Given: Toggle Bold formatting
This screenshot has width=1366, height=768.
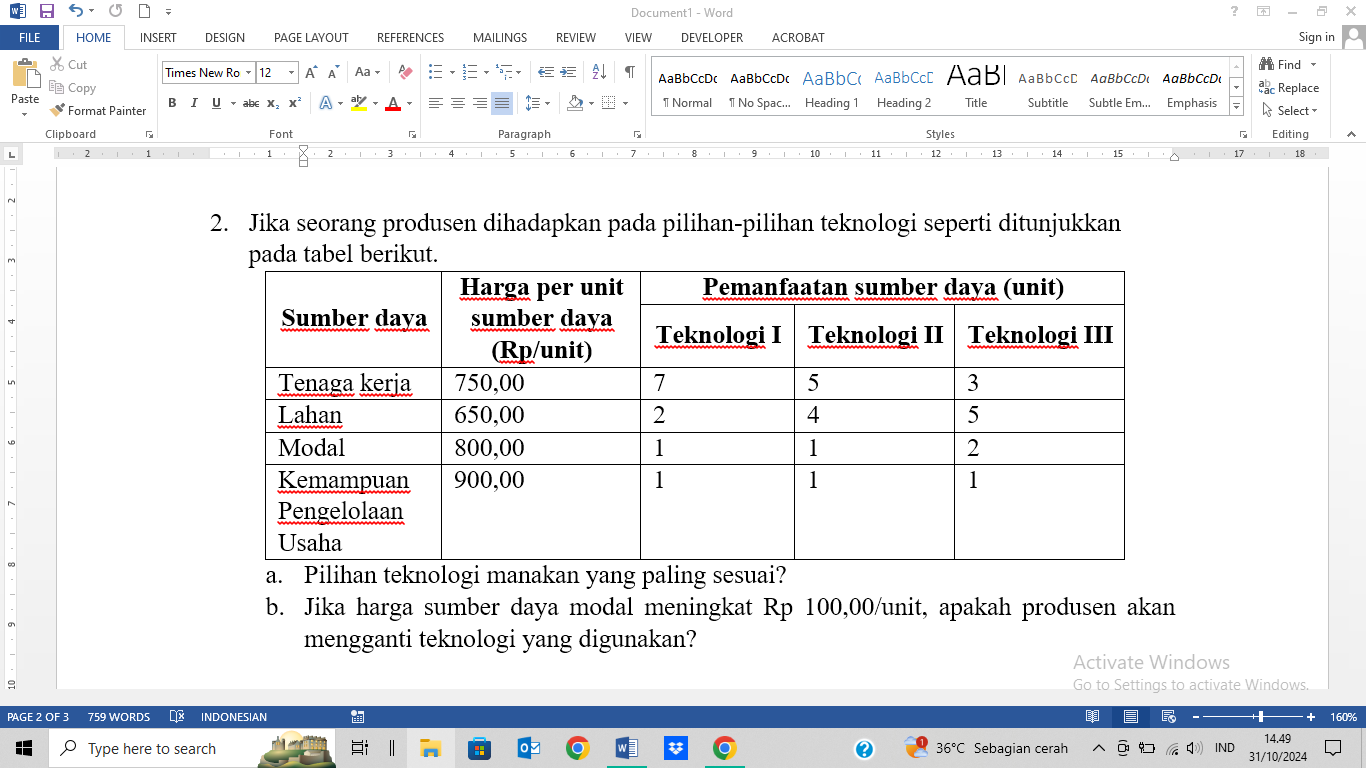Looking at the screenshot, I should (172, 103).
